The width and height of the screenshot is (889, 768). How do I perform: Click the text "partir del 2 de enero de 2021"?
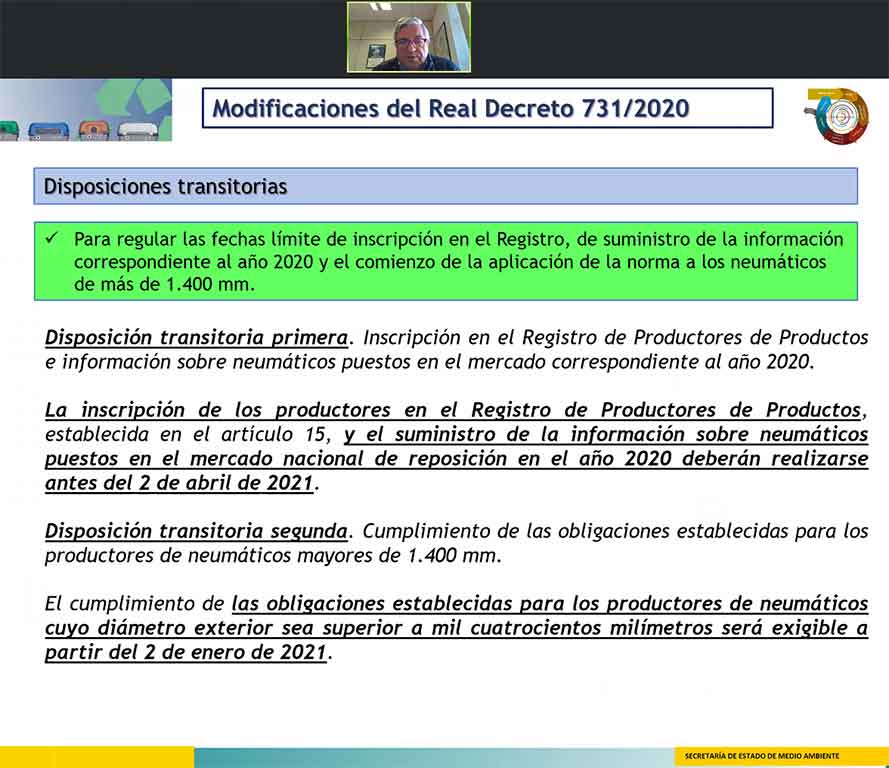186,652
